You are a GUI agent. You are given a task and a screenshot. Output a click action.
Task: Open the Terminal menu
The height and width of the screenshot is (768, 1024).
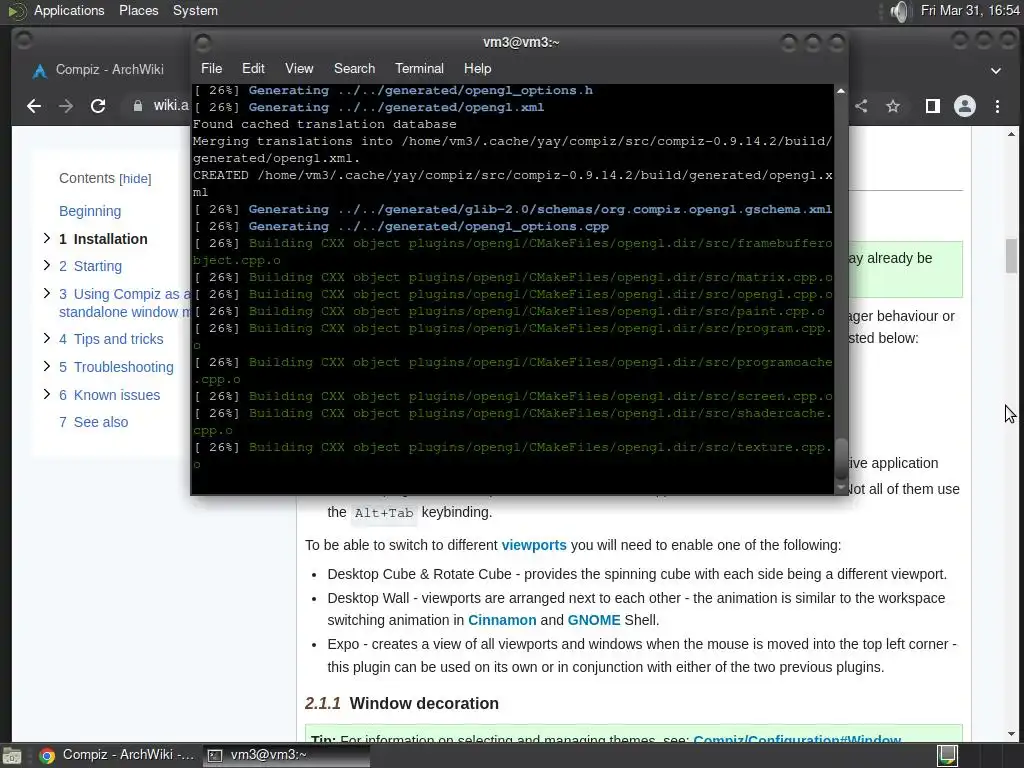pyautogui.click(x=419, y=69)
